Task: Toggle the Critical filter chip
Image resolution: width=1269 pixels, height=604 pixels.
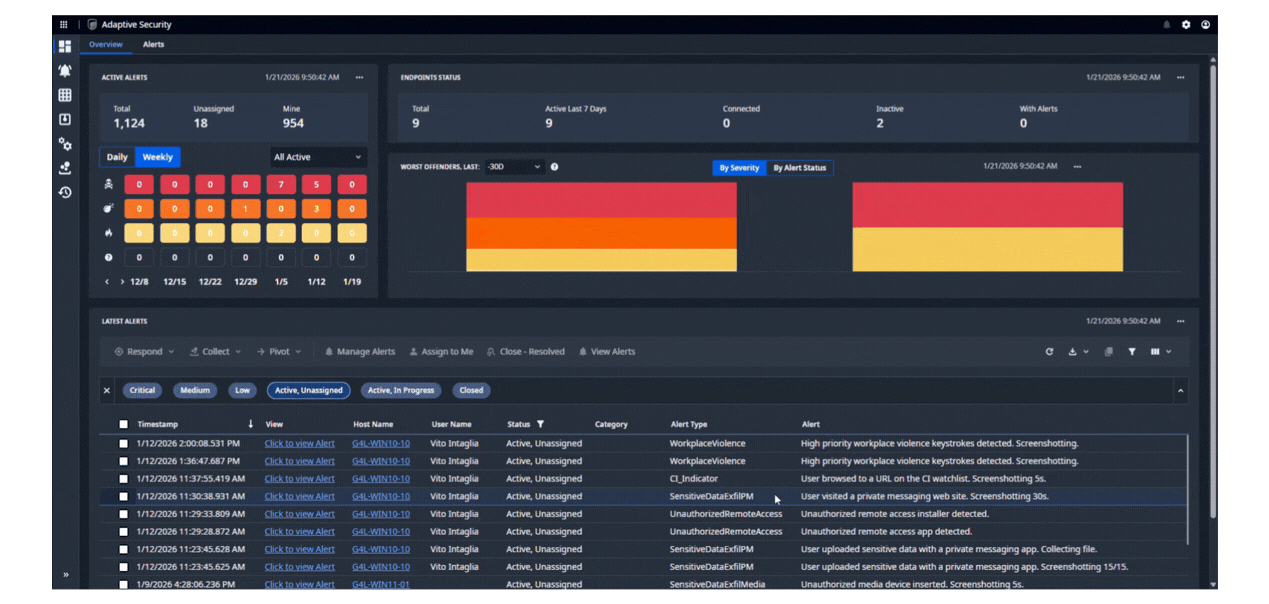Action: click(142, 390)
